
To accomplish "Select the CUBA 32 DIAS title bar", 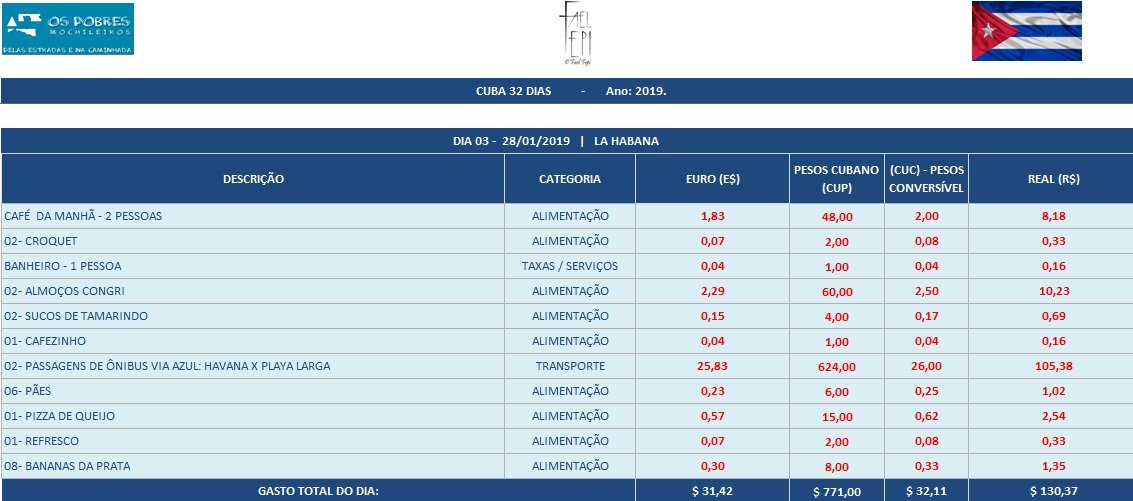I will [x=566, y=91].
